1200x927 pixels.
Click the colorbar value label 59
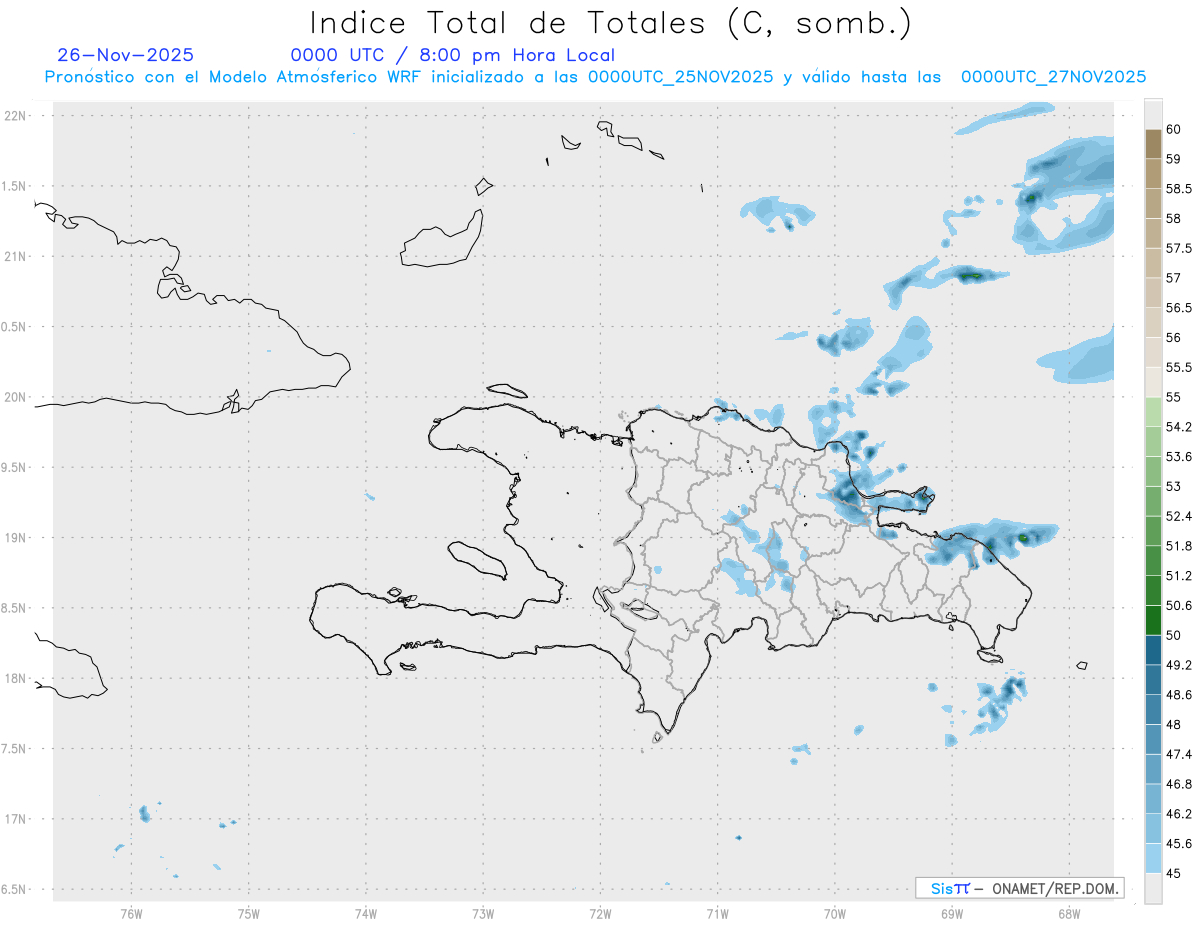pos(1174,159)
